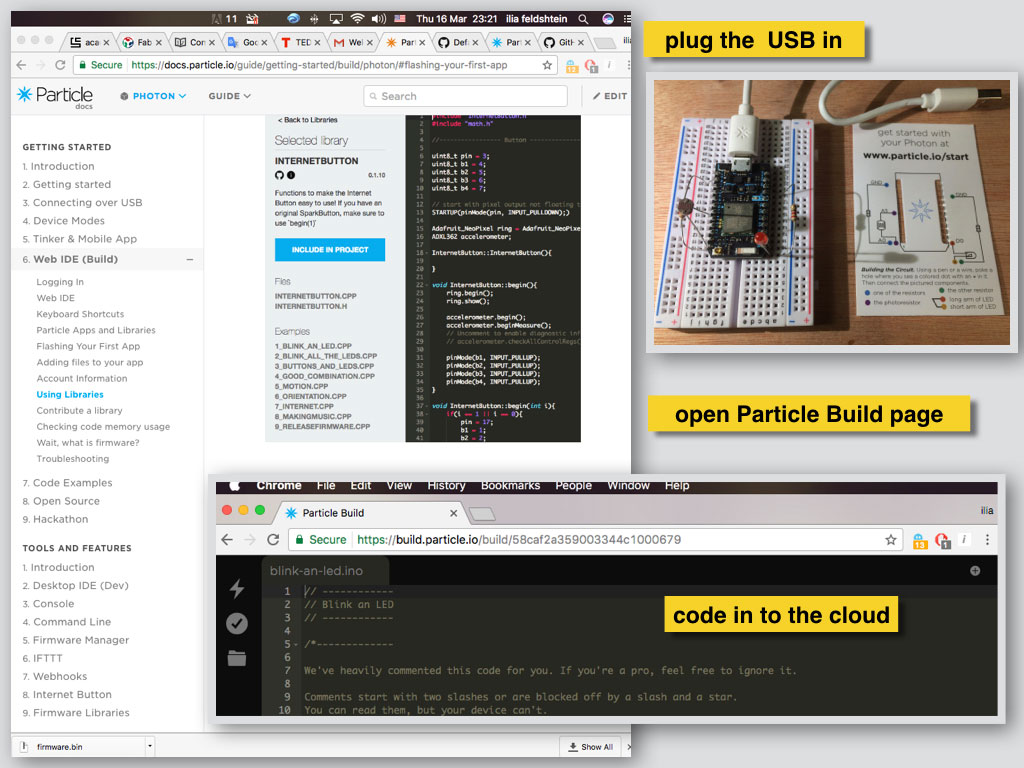Open Connecting over USB in sidebar
Screen dimensions: 1024x768
coord(88,202)
